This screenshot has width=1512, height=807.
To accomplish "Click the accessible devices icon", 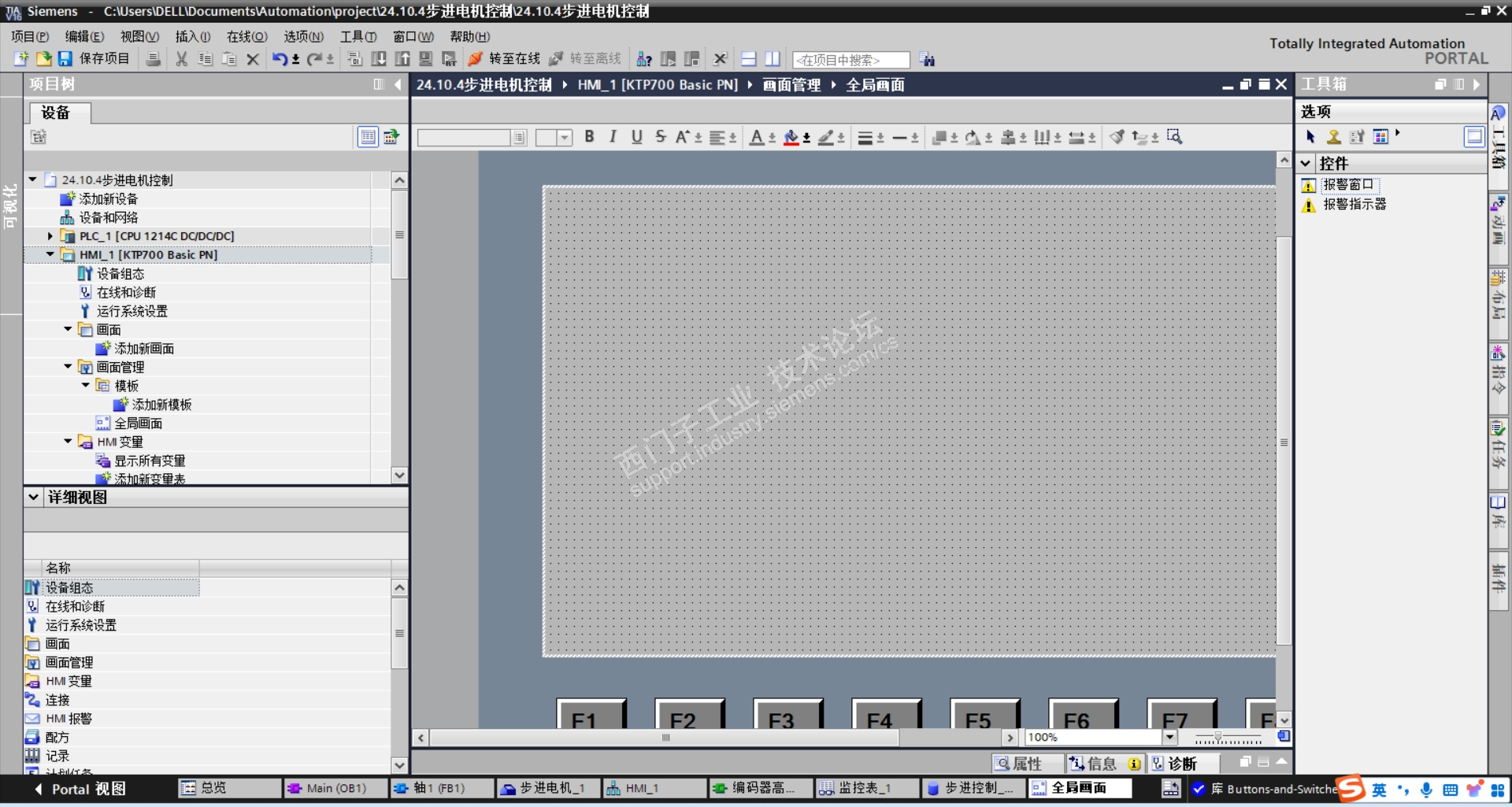I will pyautogui.click(x=644, y=59).
